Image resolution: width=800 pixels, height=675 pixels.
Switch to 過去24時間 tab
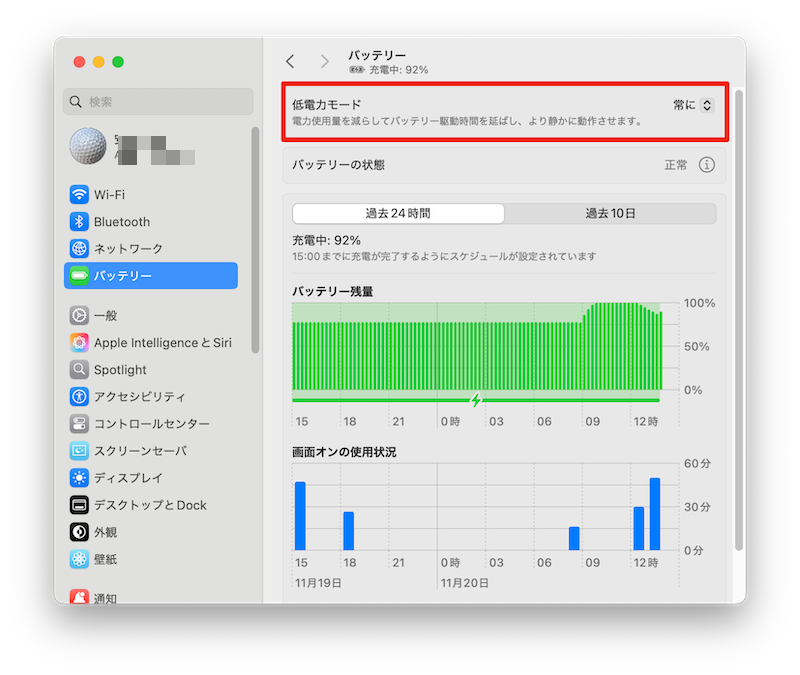[x=398, y=214]
